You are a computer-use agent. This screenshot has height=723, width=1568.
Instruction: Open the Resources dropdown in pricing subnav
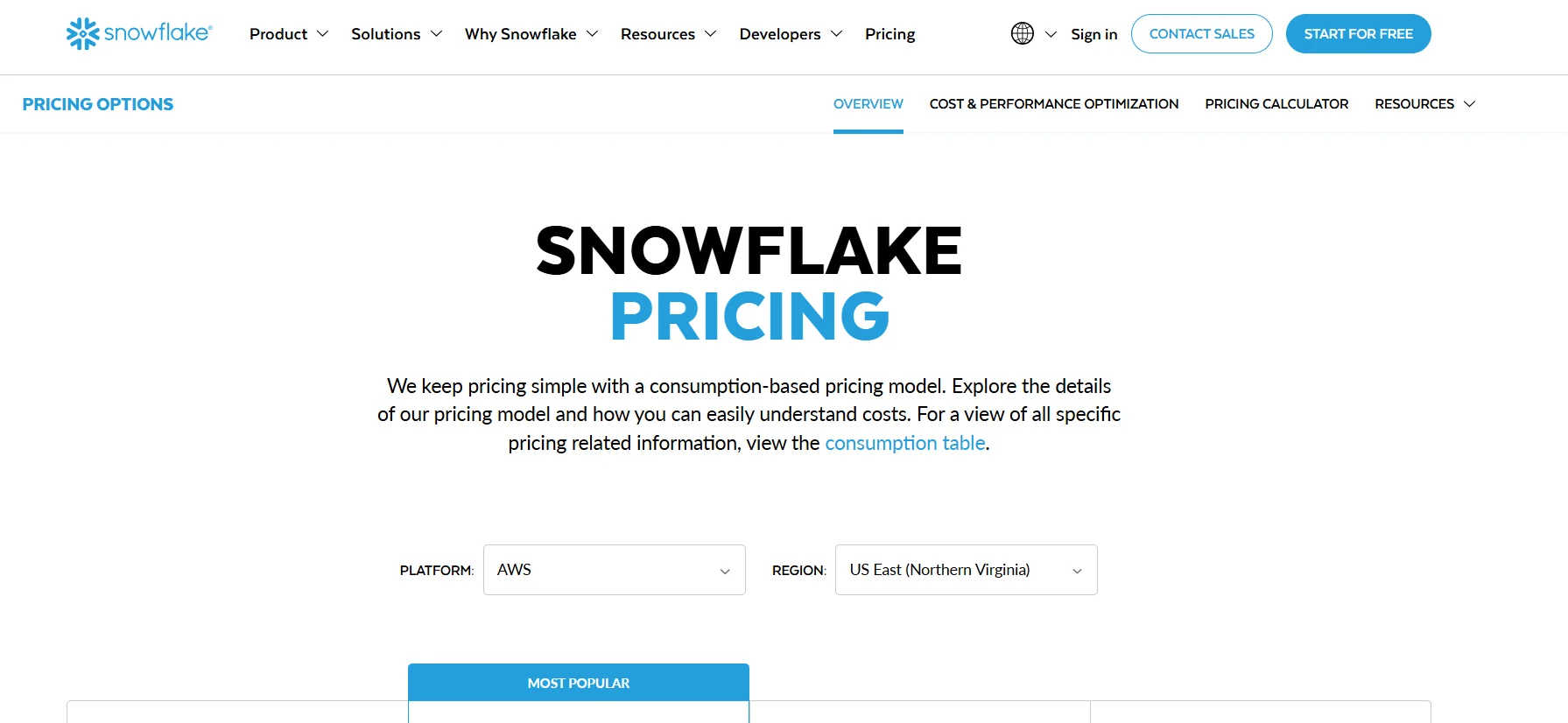click(1423, 103)
